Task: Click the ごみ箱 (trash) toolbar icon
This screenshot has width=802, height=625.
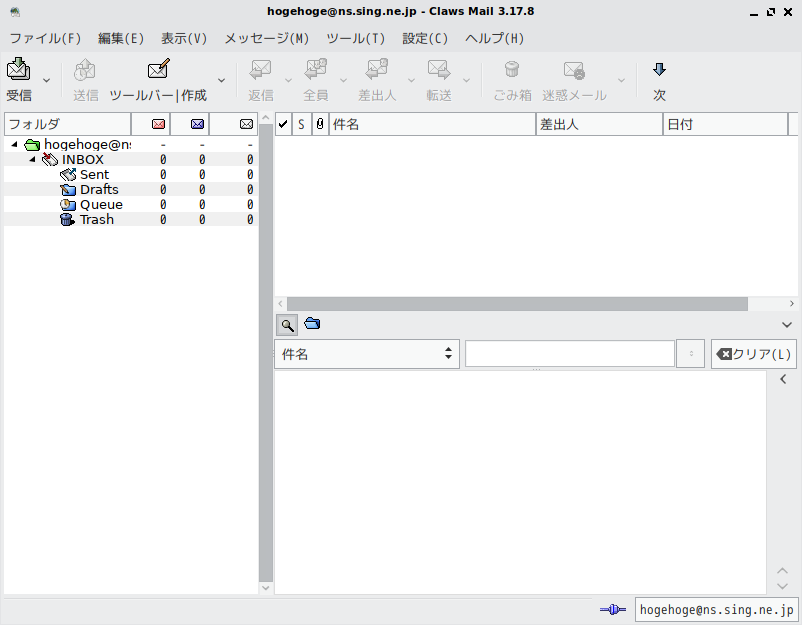Action: click(512, 70)
